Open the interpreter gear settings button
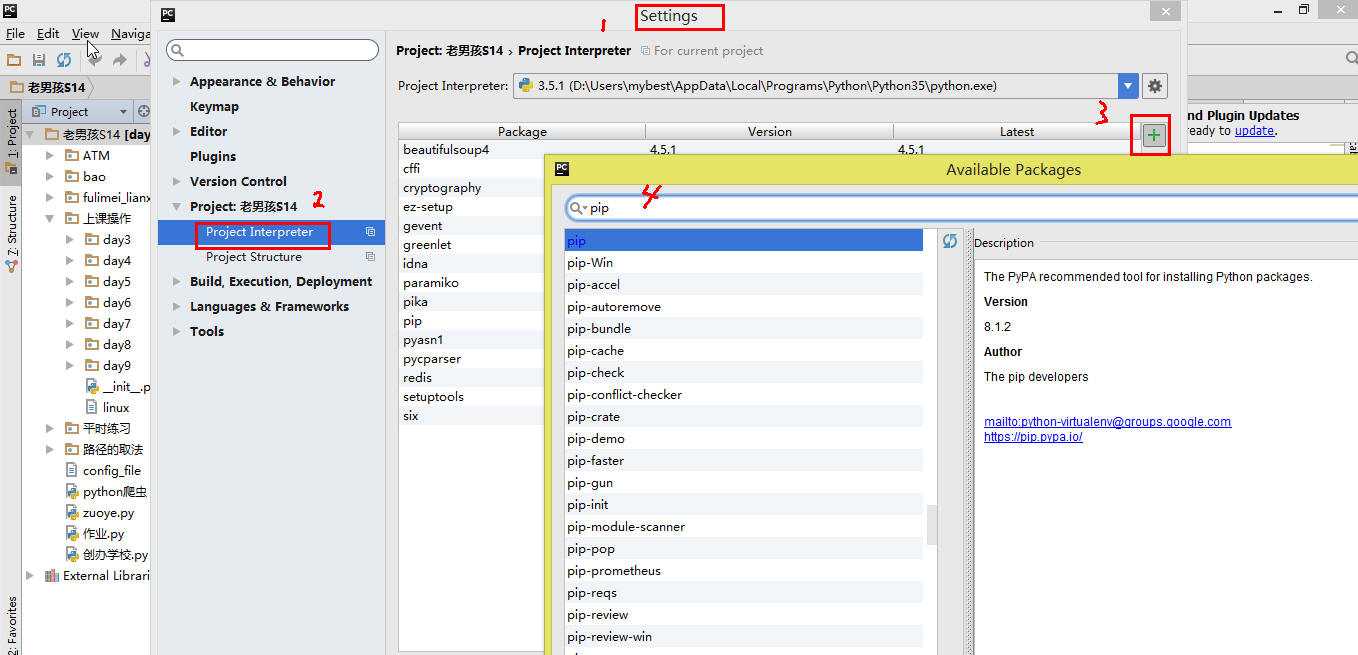The image size is (1358, 655). (1155, 86)
